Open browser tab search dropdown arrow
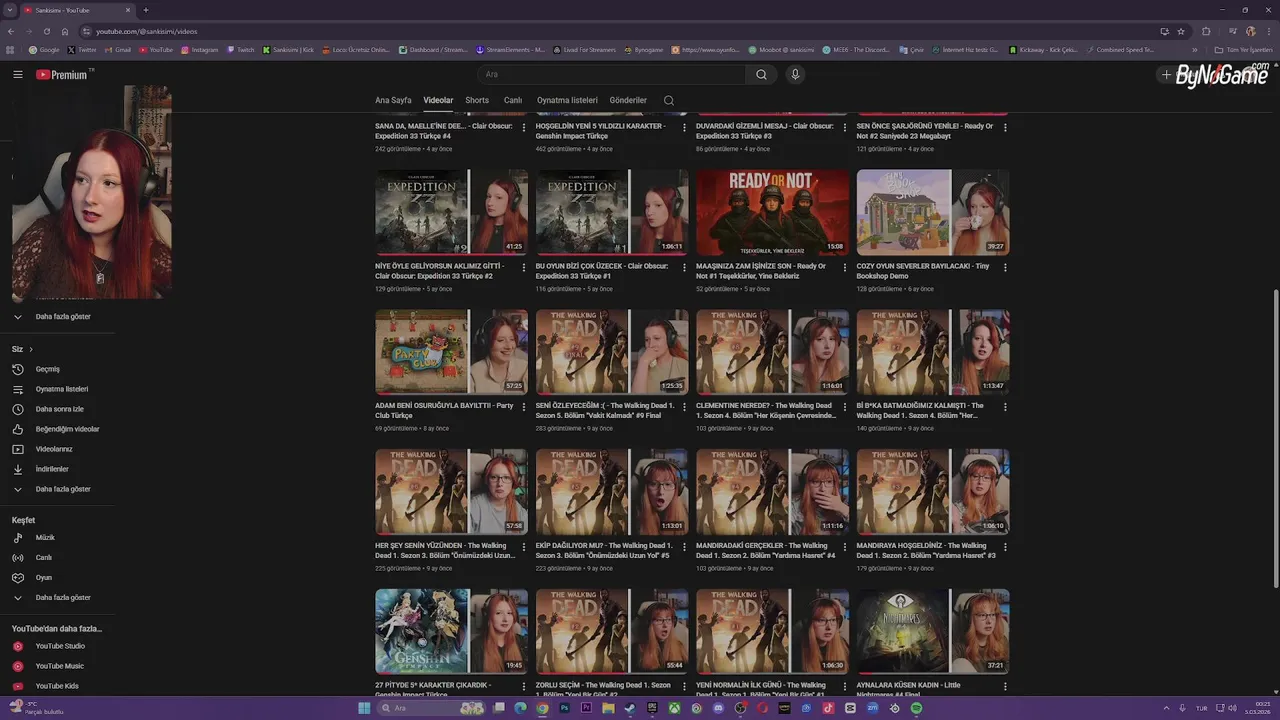 10,10
